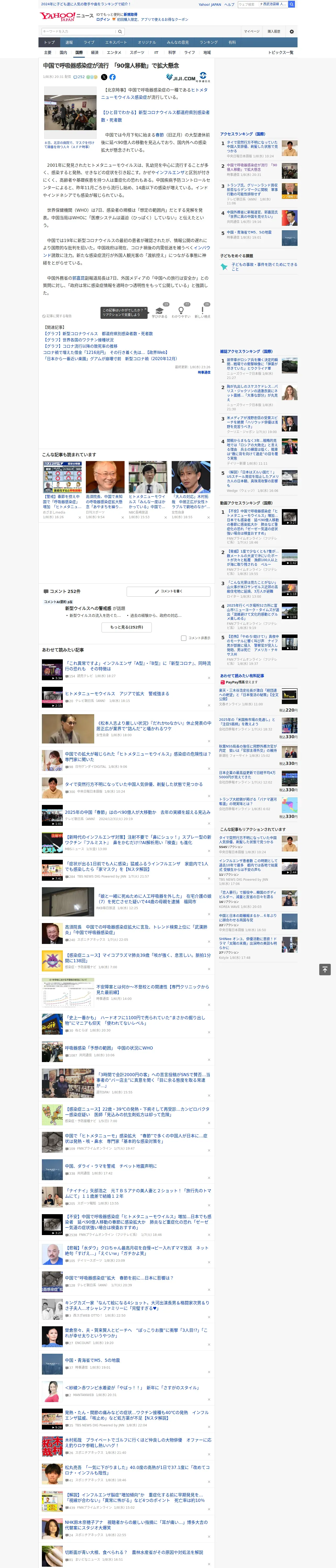Click the search magnifier beside keyword field
The height and width of the screenshot is (1568, 336).
120,31
